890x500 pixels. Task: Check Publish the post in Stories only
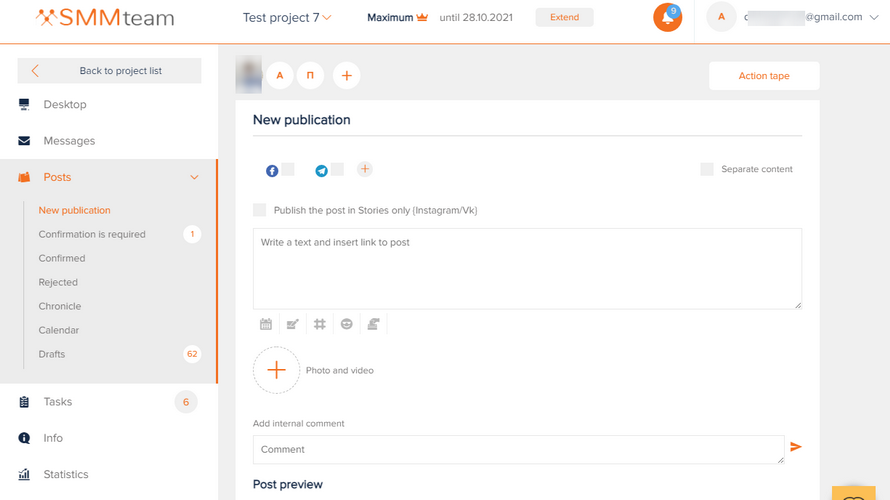click(259, 210)
